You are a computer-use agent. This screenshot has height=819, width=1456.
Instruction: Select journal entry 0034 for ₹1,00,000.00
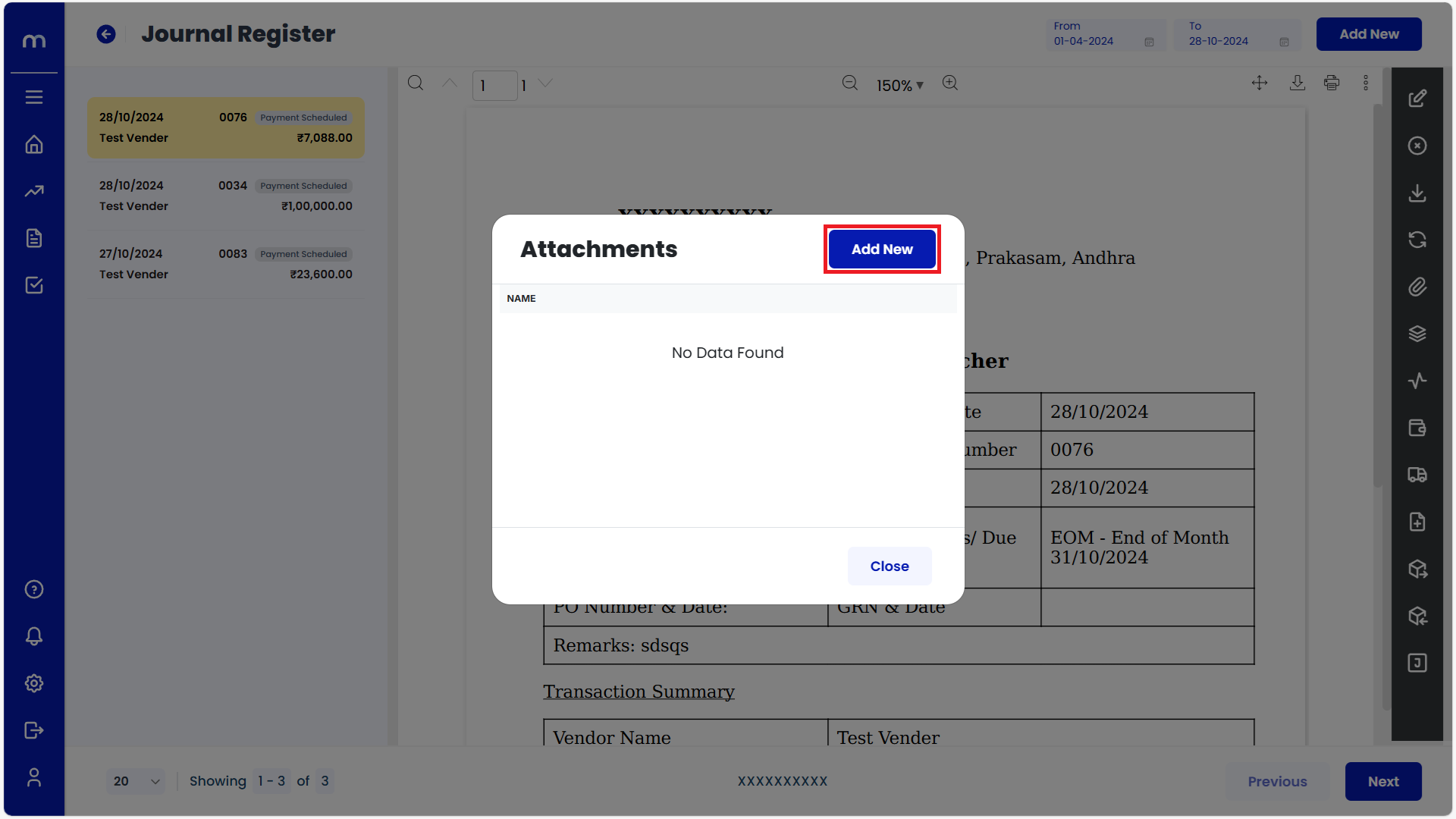click(x=225, y=196)
